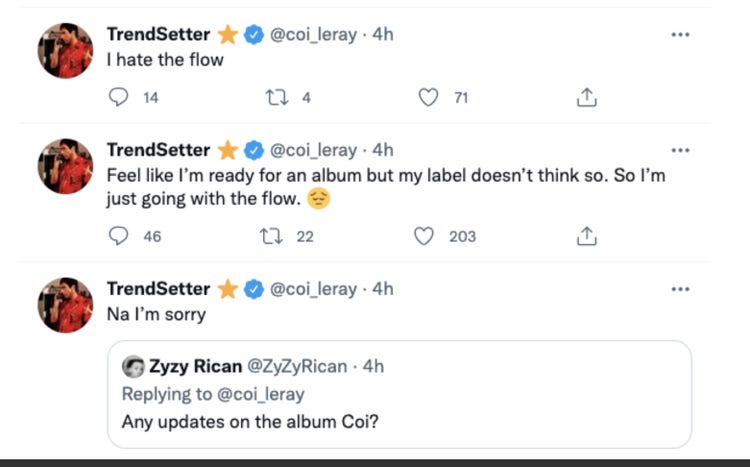Viewport: 750px width, 467px height.
Task: Share the "I hate the flow" tweet
Action: (x=587, y=97)
